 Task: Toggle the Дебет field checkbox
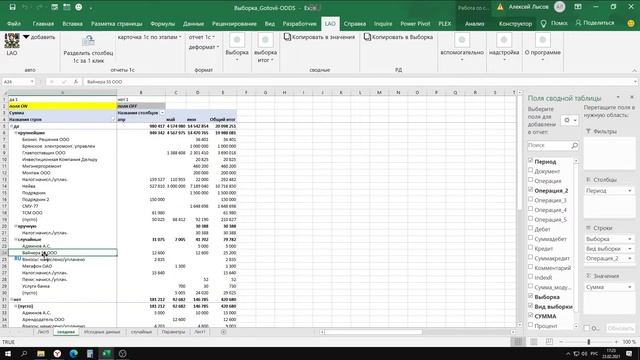click(530, 229)
